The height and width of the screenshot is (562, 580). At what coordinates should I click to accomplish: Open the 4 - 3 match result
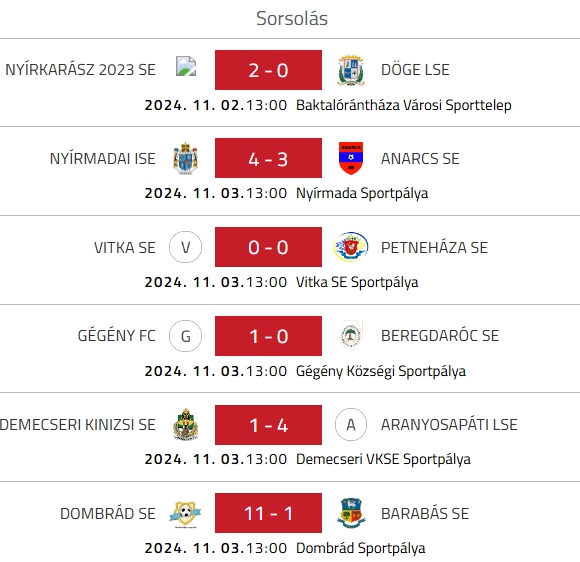pos(268,158)
